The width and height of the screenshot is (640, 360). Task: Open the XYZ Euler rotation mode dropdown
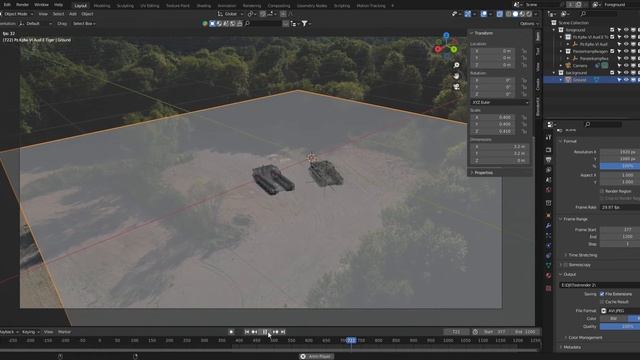pos(500,102)
